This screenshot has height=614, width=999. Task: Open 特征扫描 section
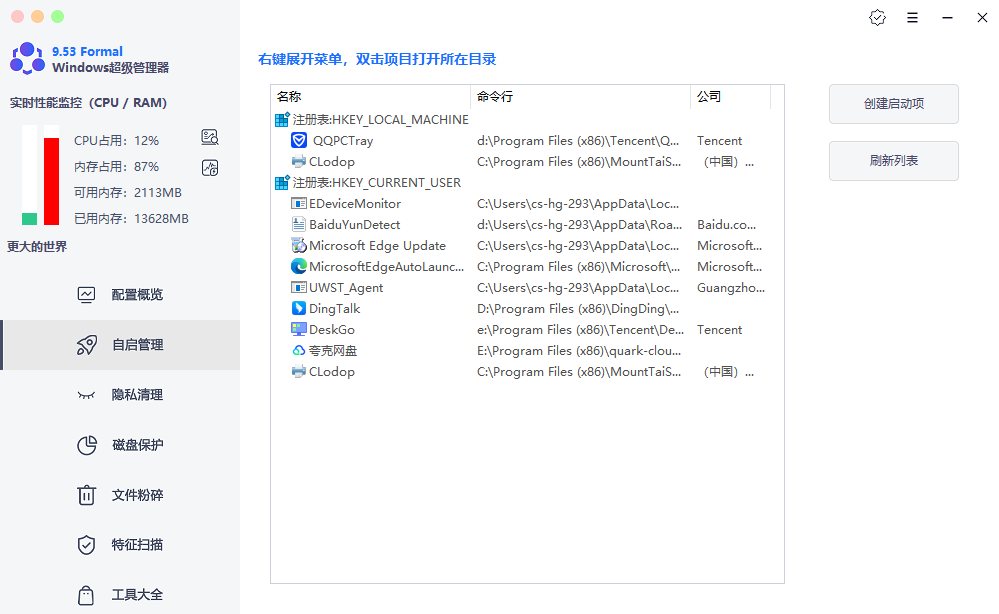coord(121,545)
